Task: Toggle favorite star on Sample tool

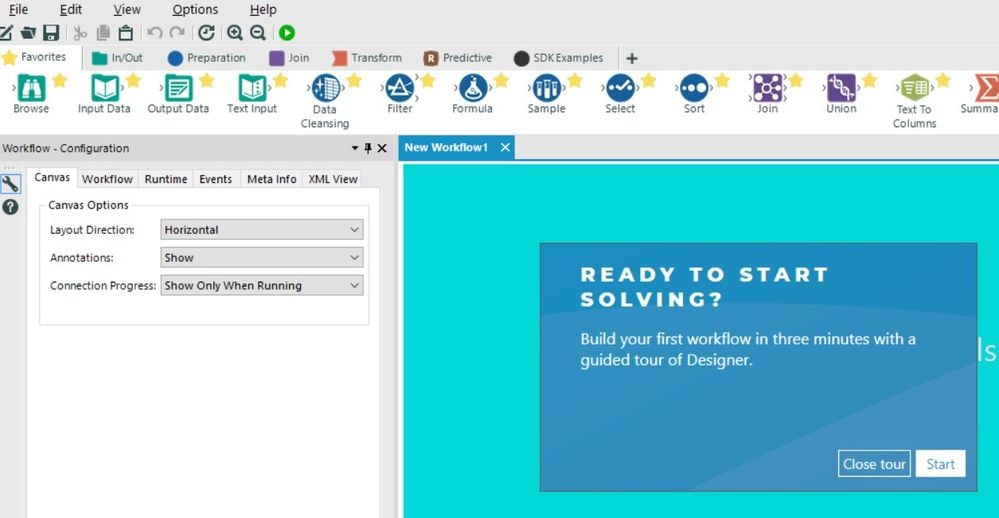Action: coord(575,80)
